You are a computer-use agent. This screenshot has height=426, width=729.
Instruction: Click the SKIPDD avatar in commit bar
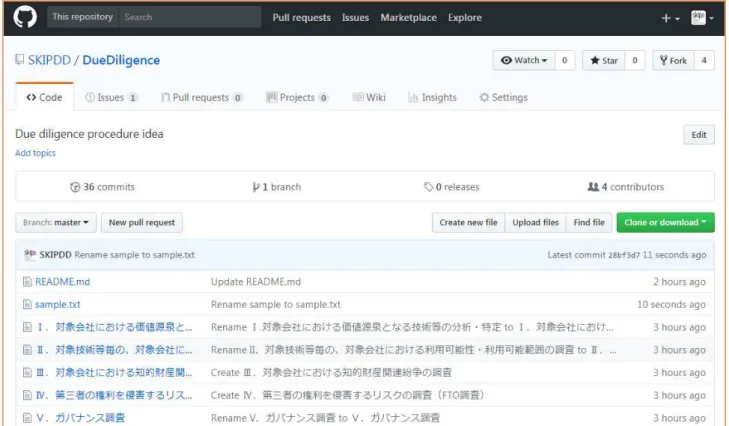(x=30, y=254)
